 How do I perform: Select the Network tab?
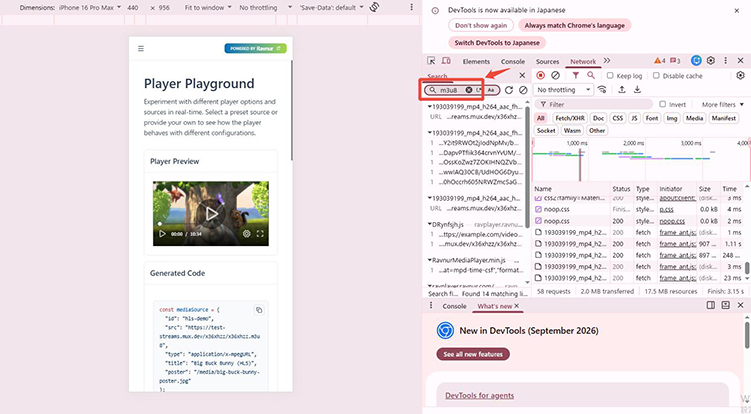pyautogui.click(x=583, y=61)
